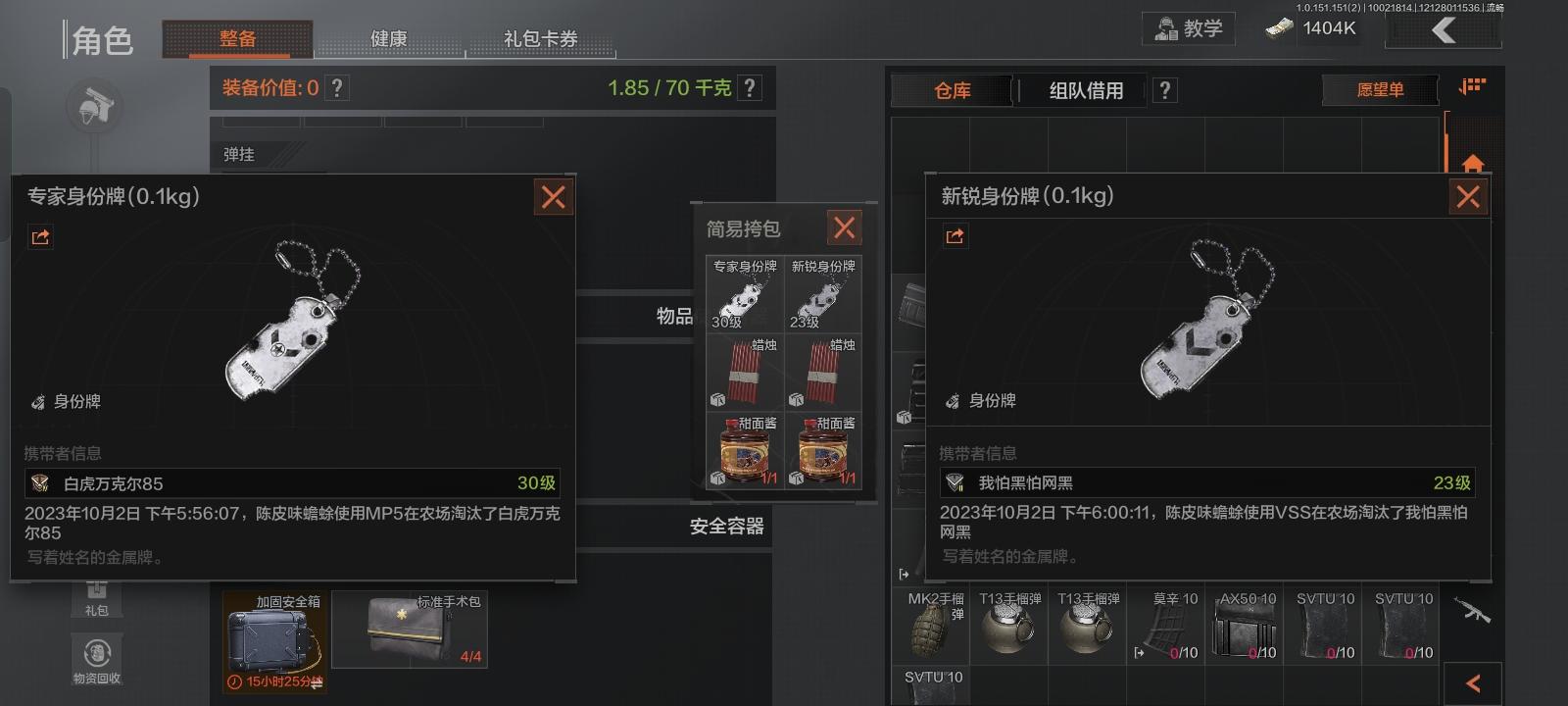Open the warehouse home category icon

(x=1473, y=163)
